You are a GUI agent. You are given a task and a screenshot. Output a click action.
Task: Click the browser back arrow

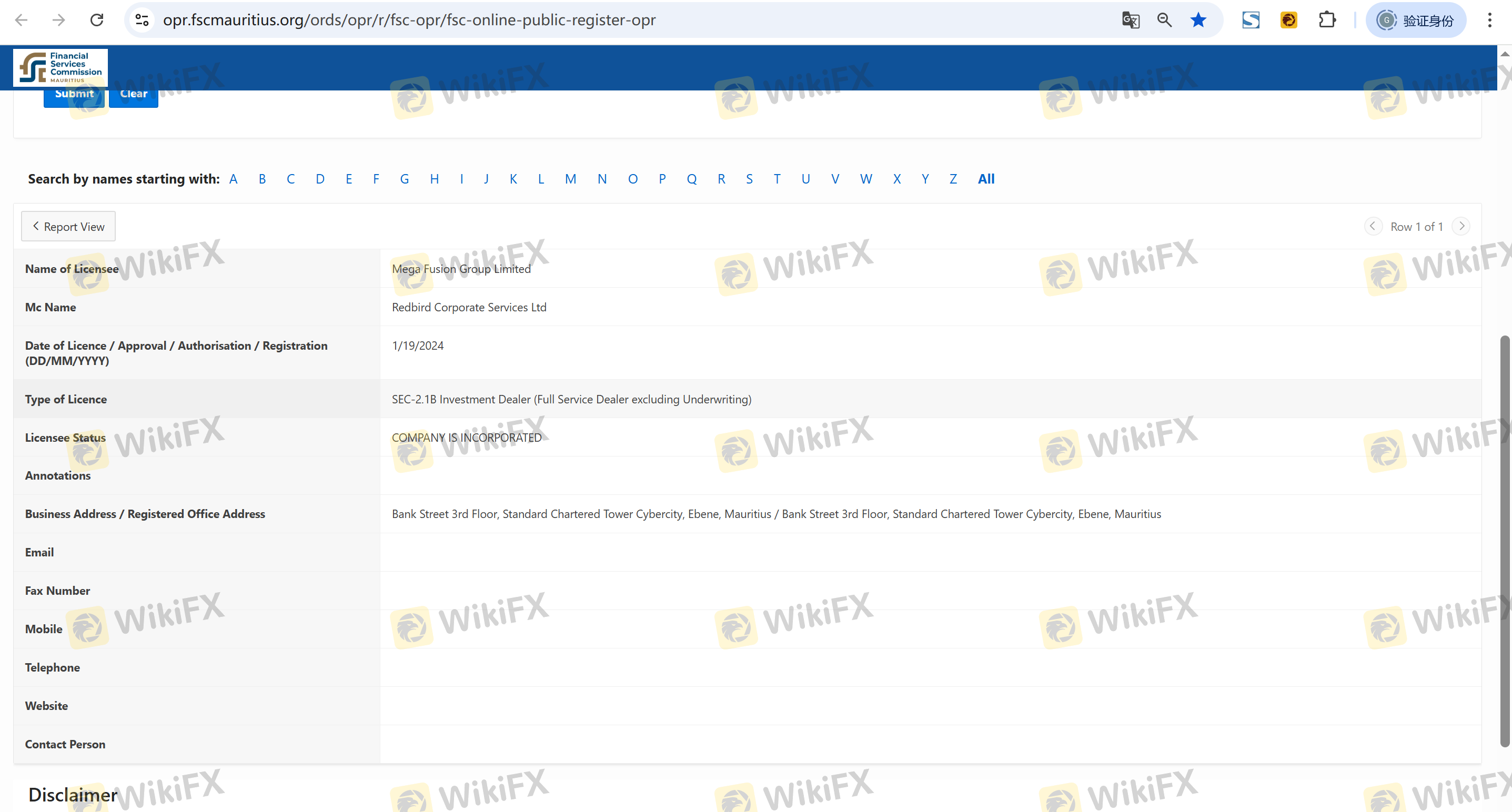(21, 20)
